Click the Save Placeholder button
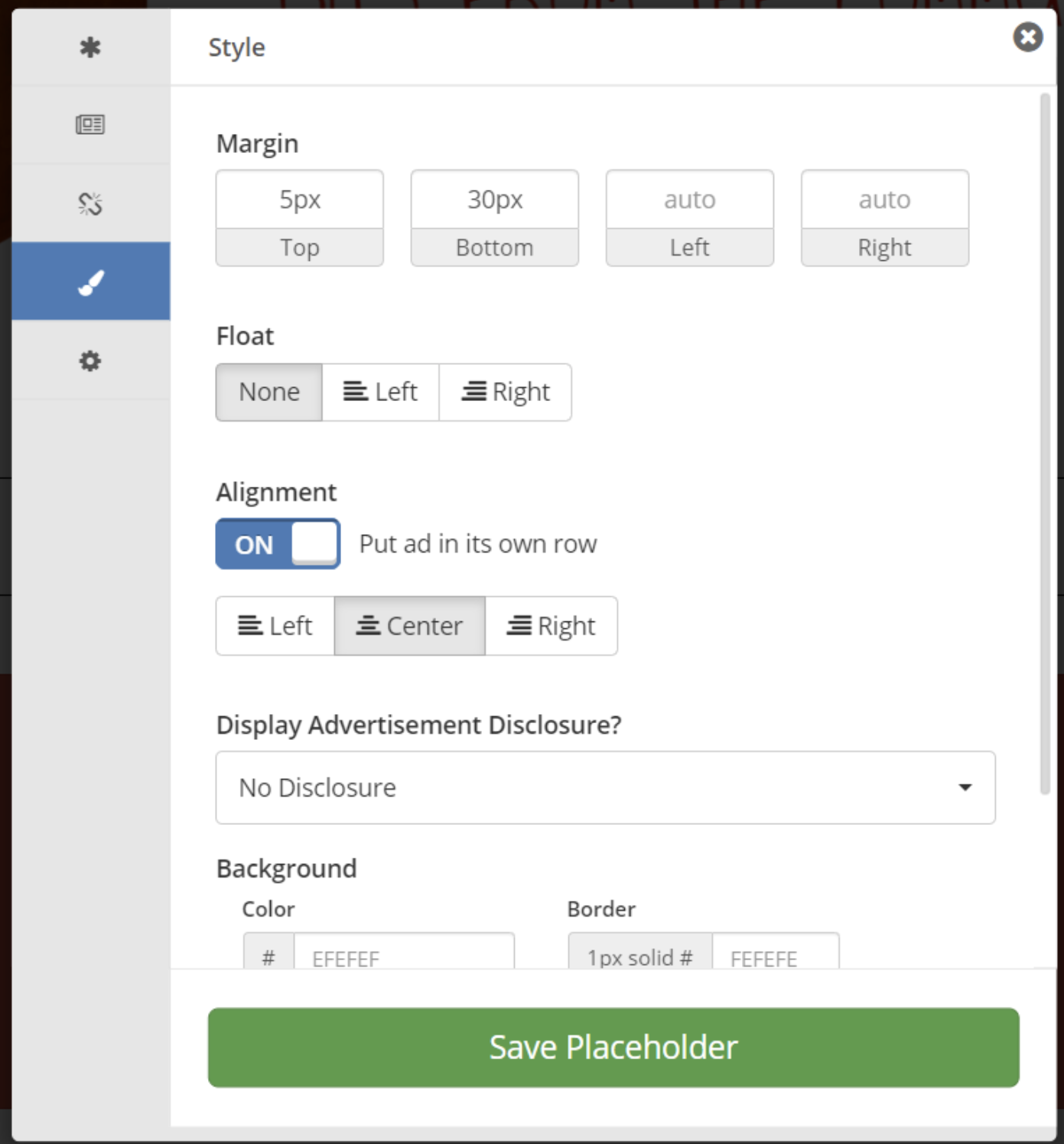This screenshot has height=1144, width=1064. click(613, 1047)
